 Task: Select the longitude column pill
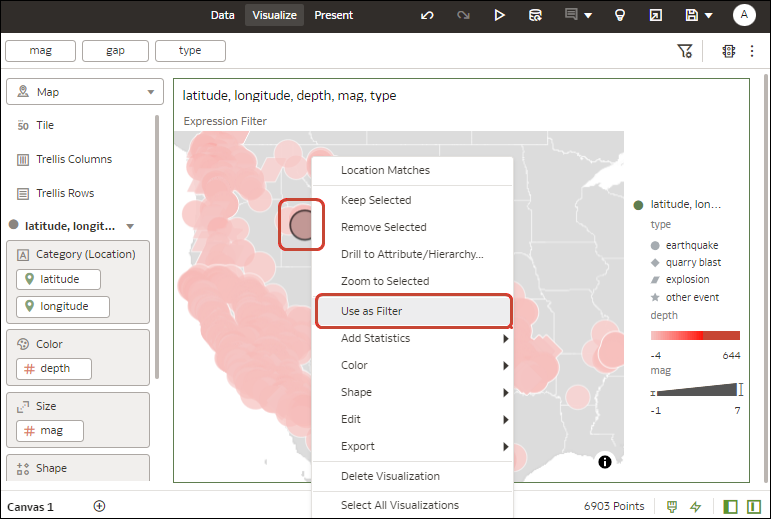pyautogui.click(x=63, y=306)
